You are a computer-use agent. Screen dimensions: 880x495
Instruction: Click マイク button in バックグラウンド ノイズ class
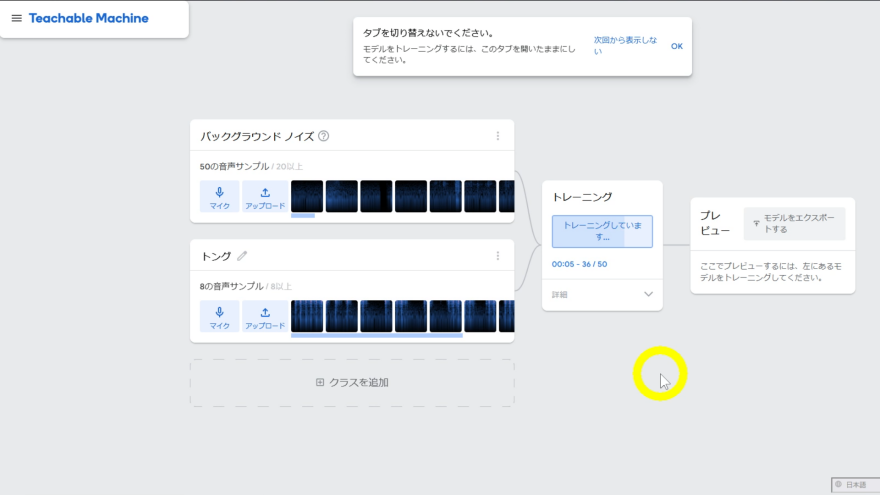(219, 196)
